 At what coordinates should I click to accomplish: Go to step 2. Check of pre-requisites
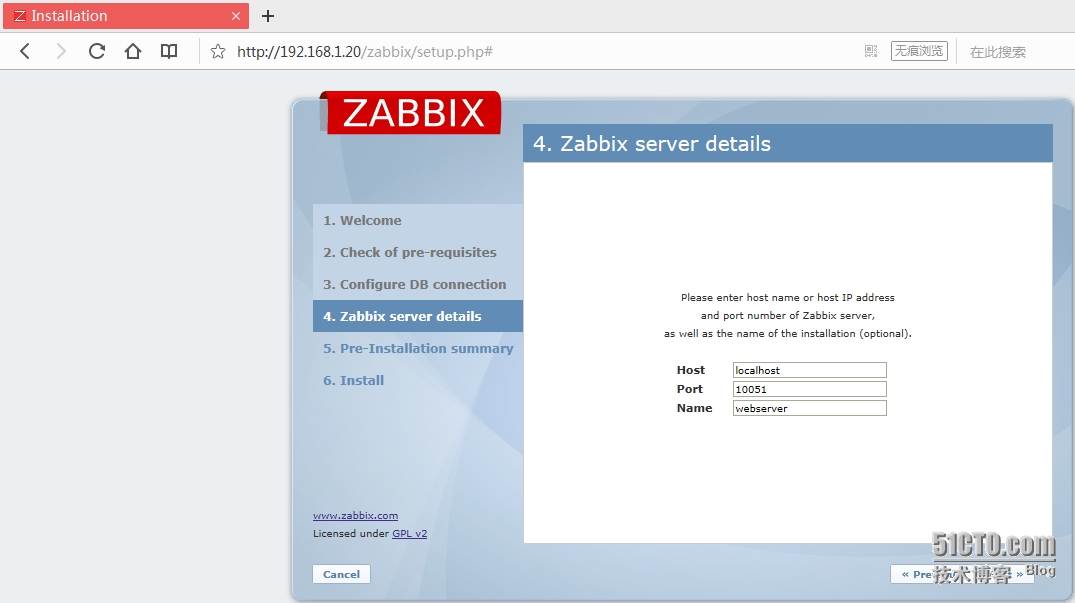(x=410, y=252)
